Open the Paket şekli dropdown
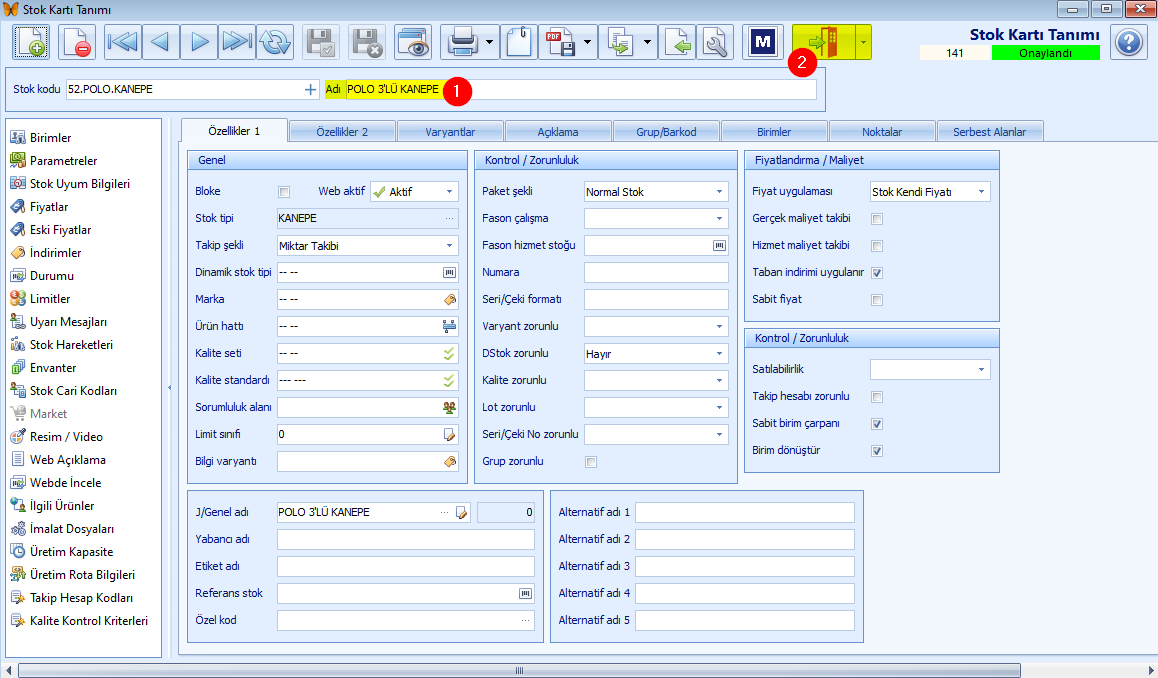Image resolution: width=1158 pixels, height=678 pixels. pyautogui.click(x=719, y=191)
